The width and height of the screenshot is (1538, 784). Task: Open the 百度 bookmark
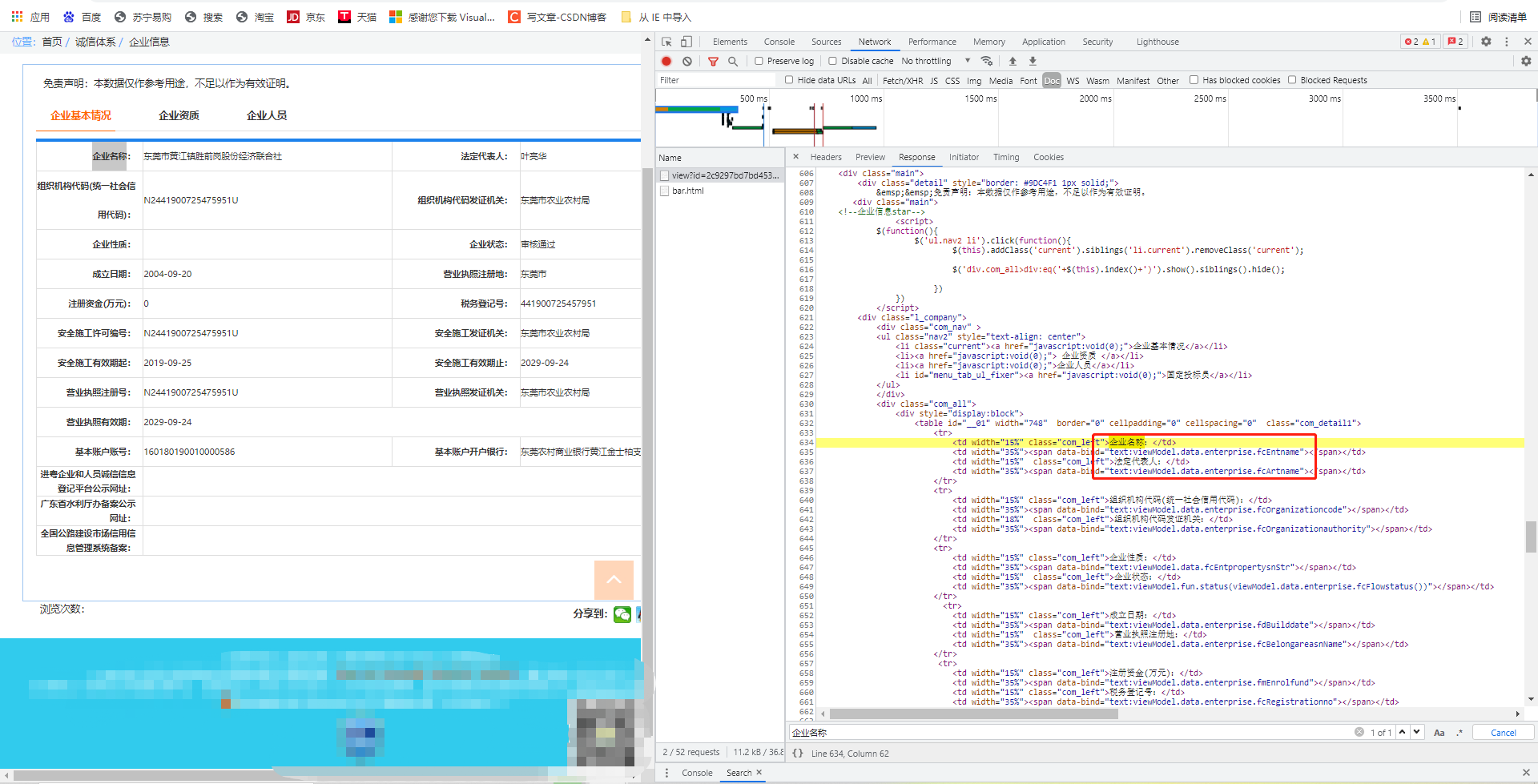[82, 17]
